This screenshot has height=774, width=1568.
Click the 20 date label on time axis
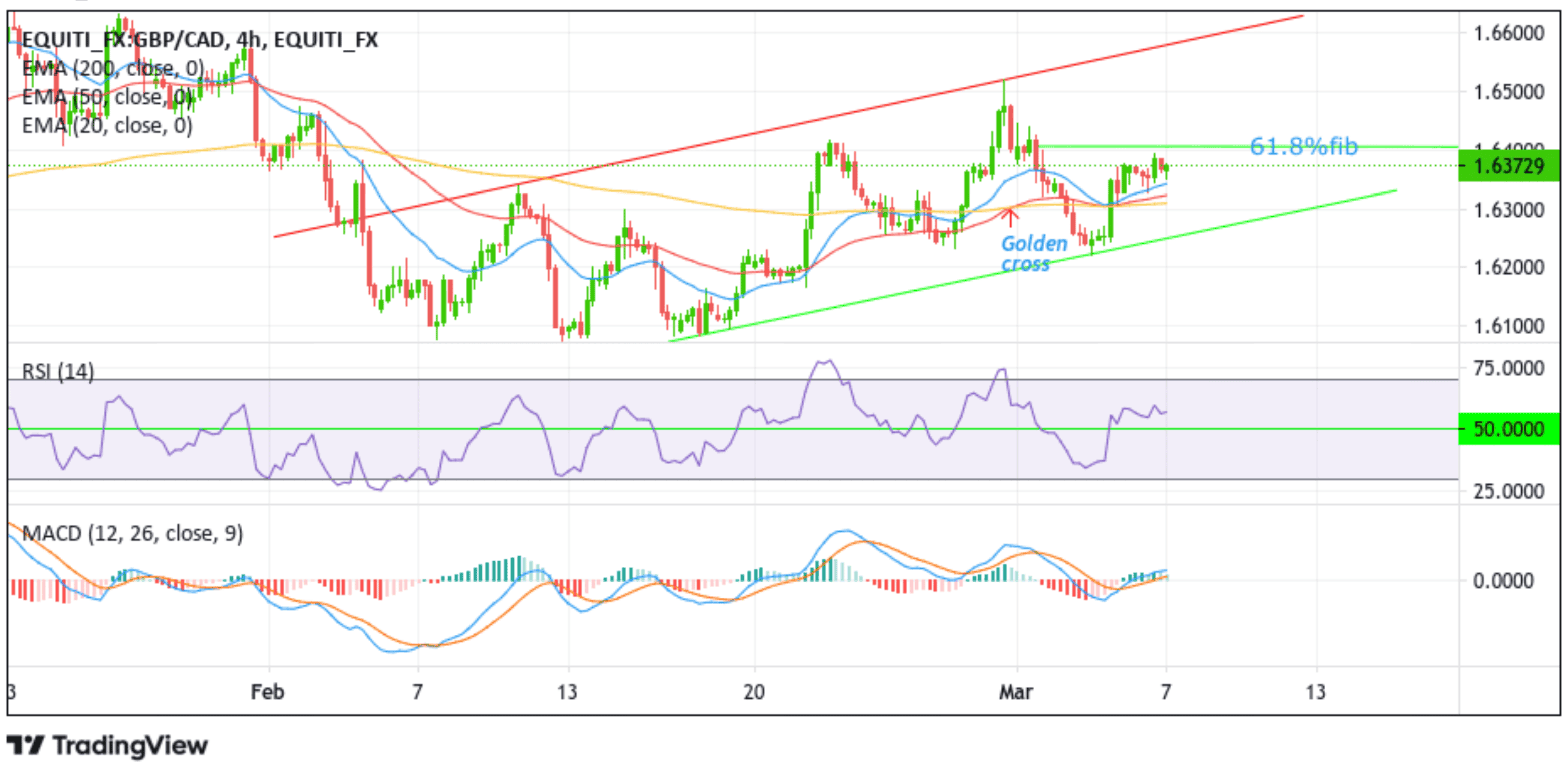[754, 692]
